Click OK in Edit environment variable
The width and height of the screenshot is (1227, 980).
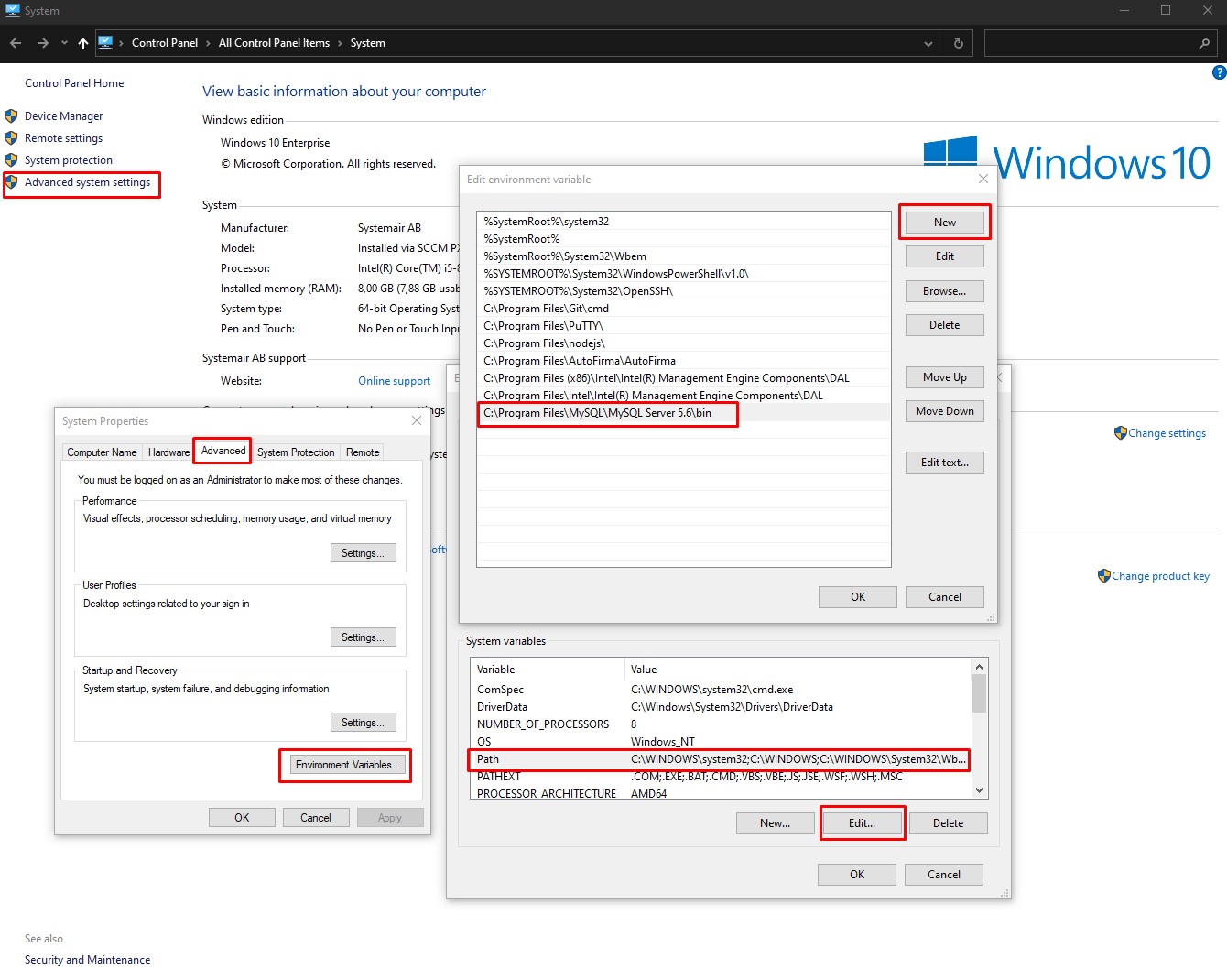(x=858, y=597)
